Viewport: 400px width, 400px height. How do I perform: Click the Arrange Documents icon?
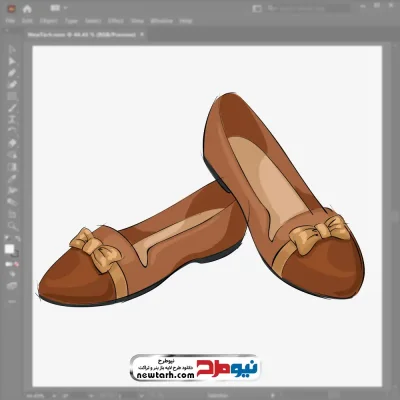point(257,8)
